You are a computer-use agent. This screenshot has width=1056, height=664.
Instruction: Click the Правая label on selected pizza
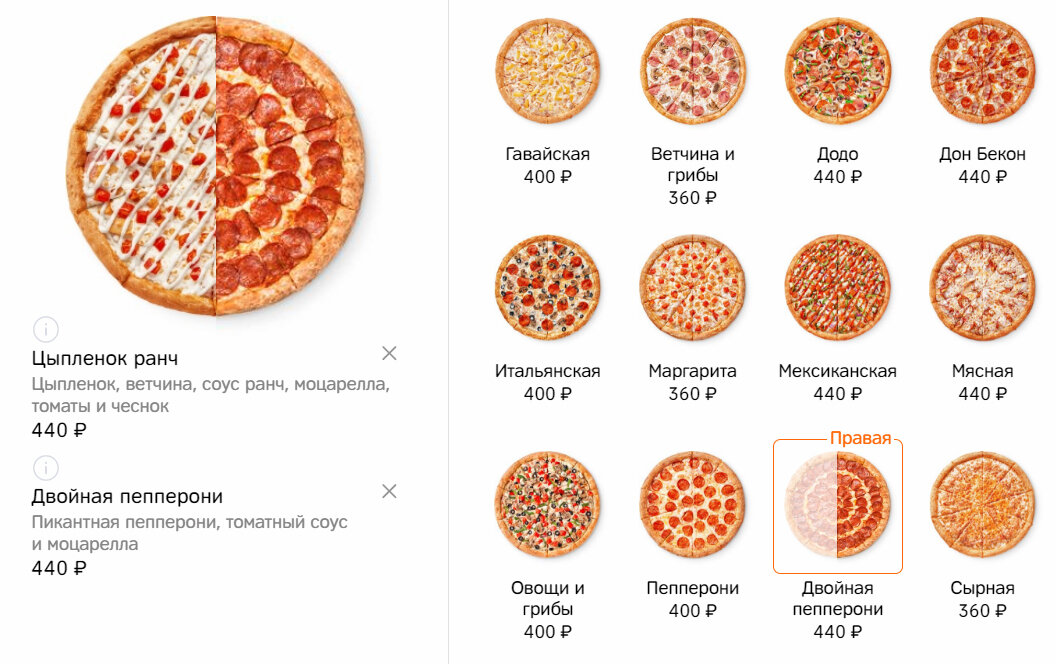coord(861,438)
